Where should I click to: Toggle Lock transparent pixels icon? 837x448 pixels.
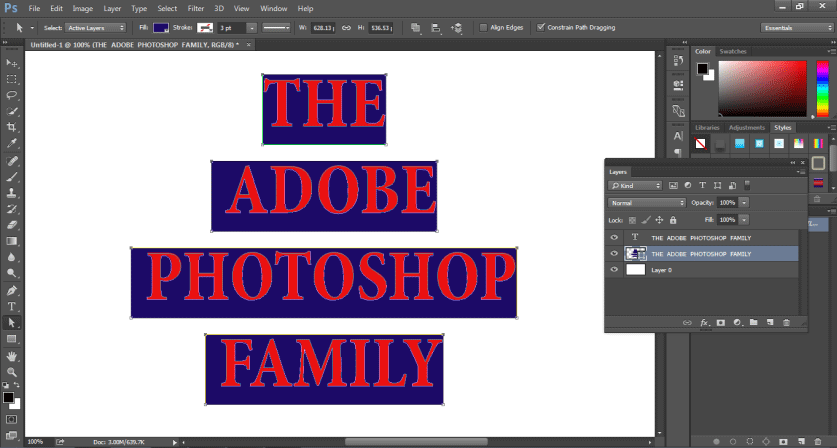[632, 220]
